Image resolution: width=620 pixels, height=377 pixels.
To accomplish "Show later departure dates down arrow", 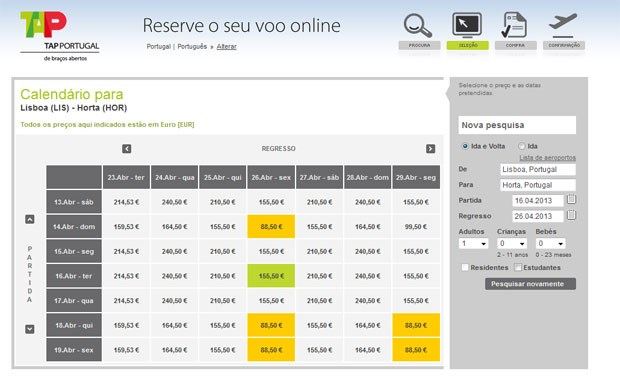I will point(30,329).
